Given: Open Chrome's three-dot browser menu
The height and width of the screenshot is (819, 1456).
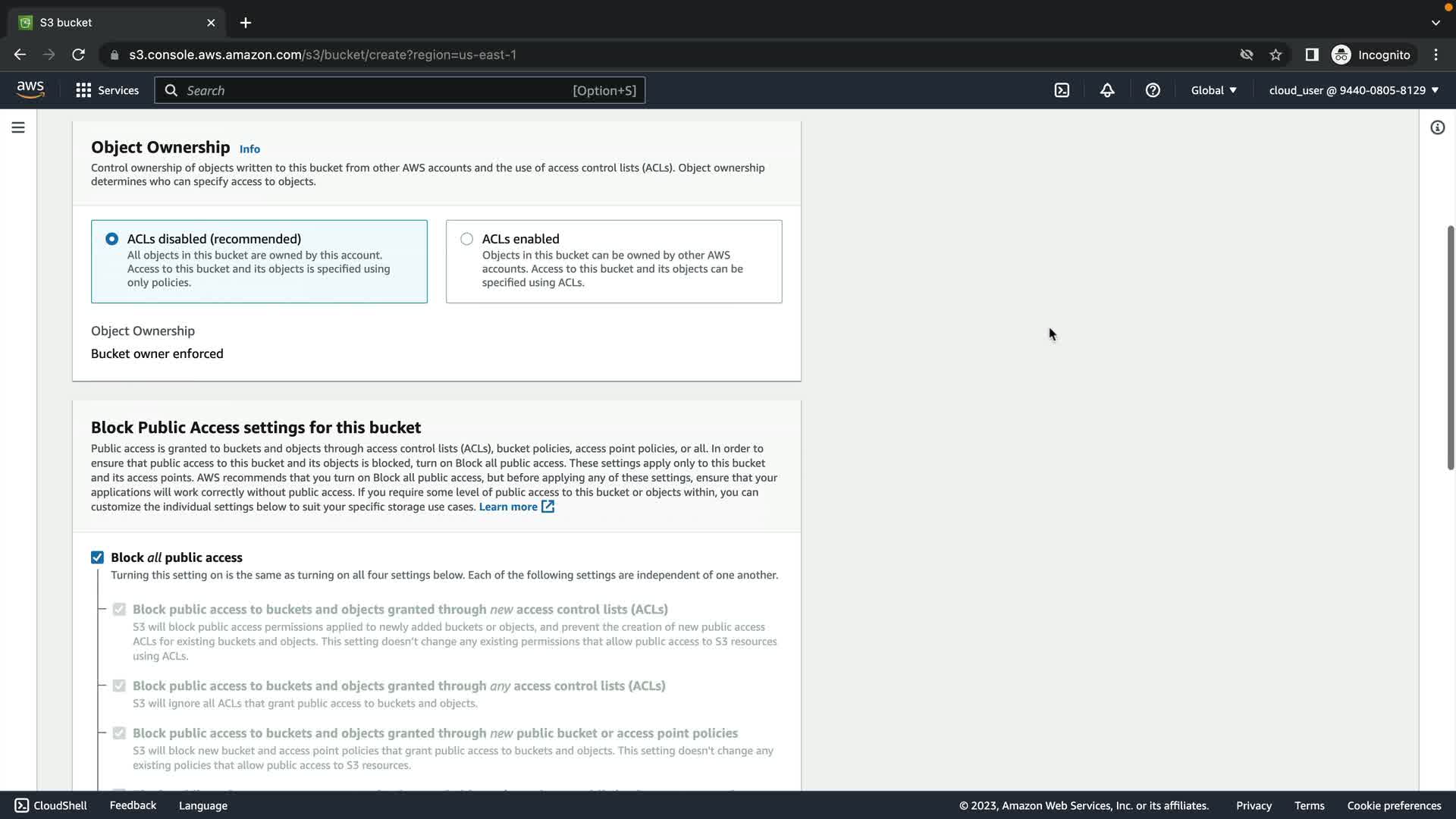Looking at the screenshot, I should point(1436,55).
